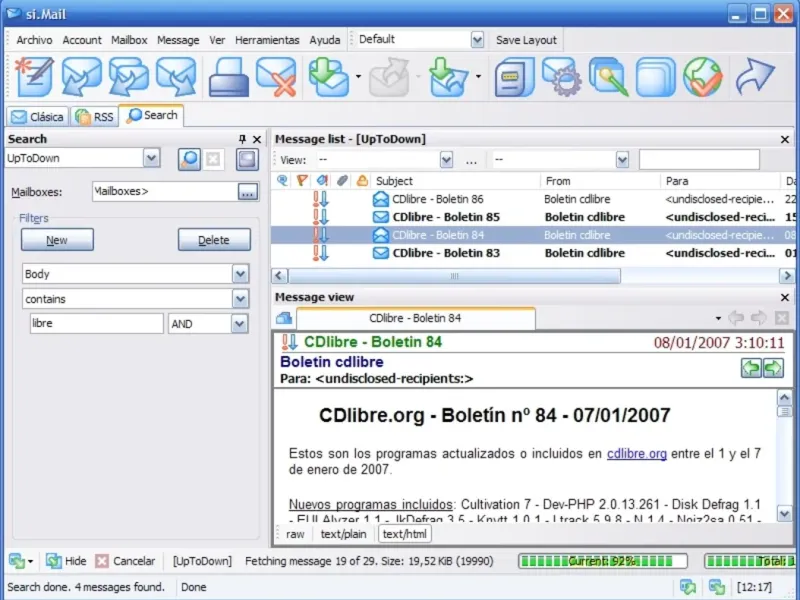Click the globe with checkmark toolbar icon
Viewport: 800px width, 600px height.
tap(702, 77)
